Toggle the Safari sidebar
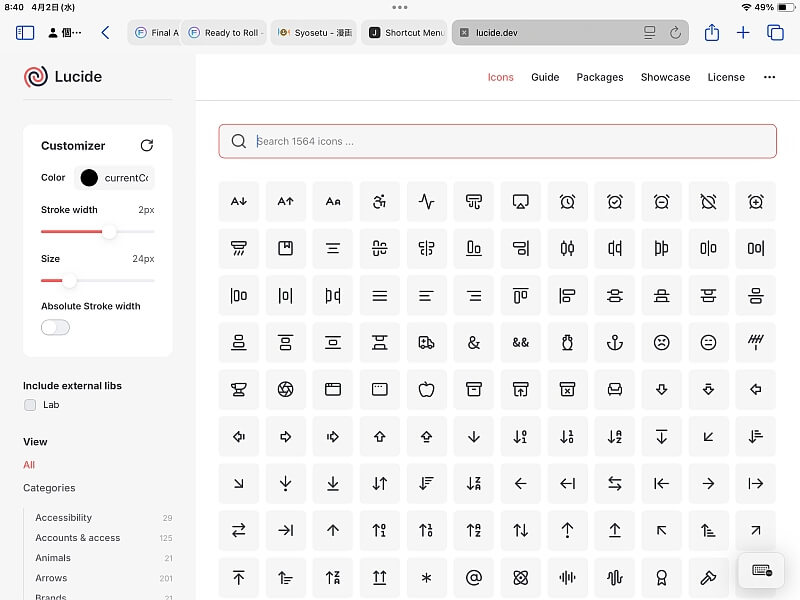The width and height of the screenshot is (800, 600). [24, 33]
